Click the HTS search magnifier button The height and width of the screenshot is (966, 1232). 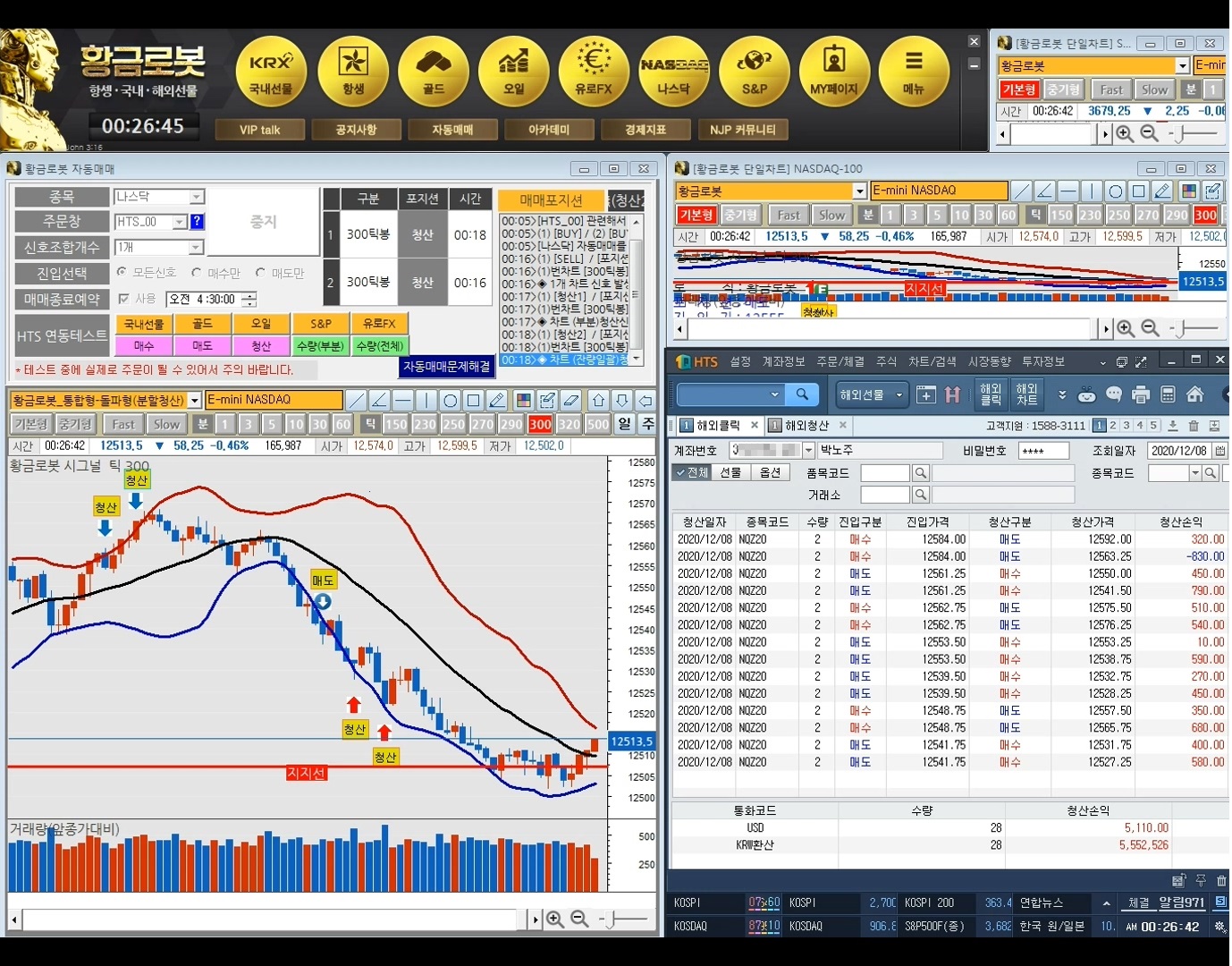pos(803,394)
